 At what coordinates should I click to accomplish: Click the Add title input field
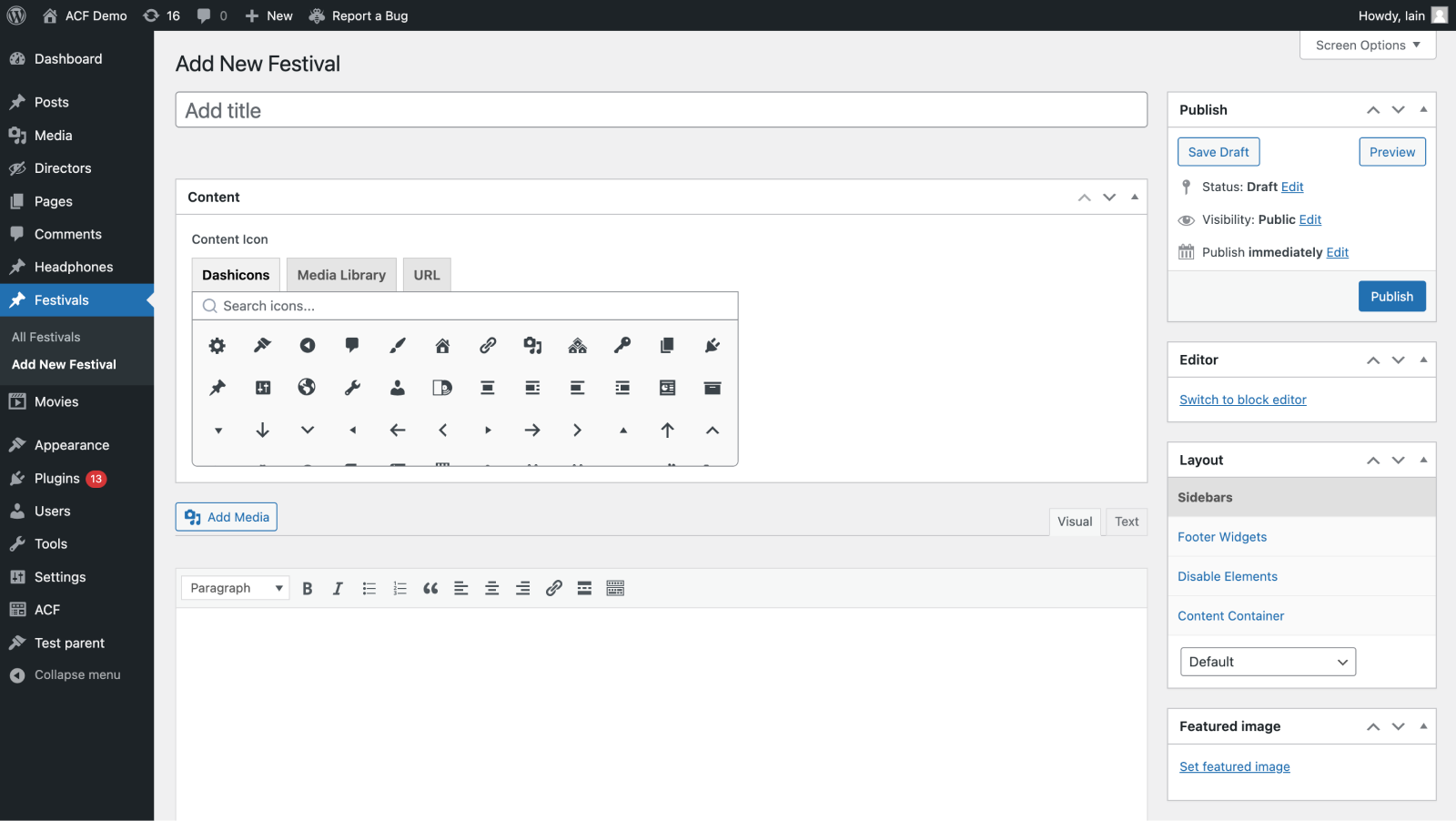pos(662,109)
